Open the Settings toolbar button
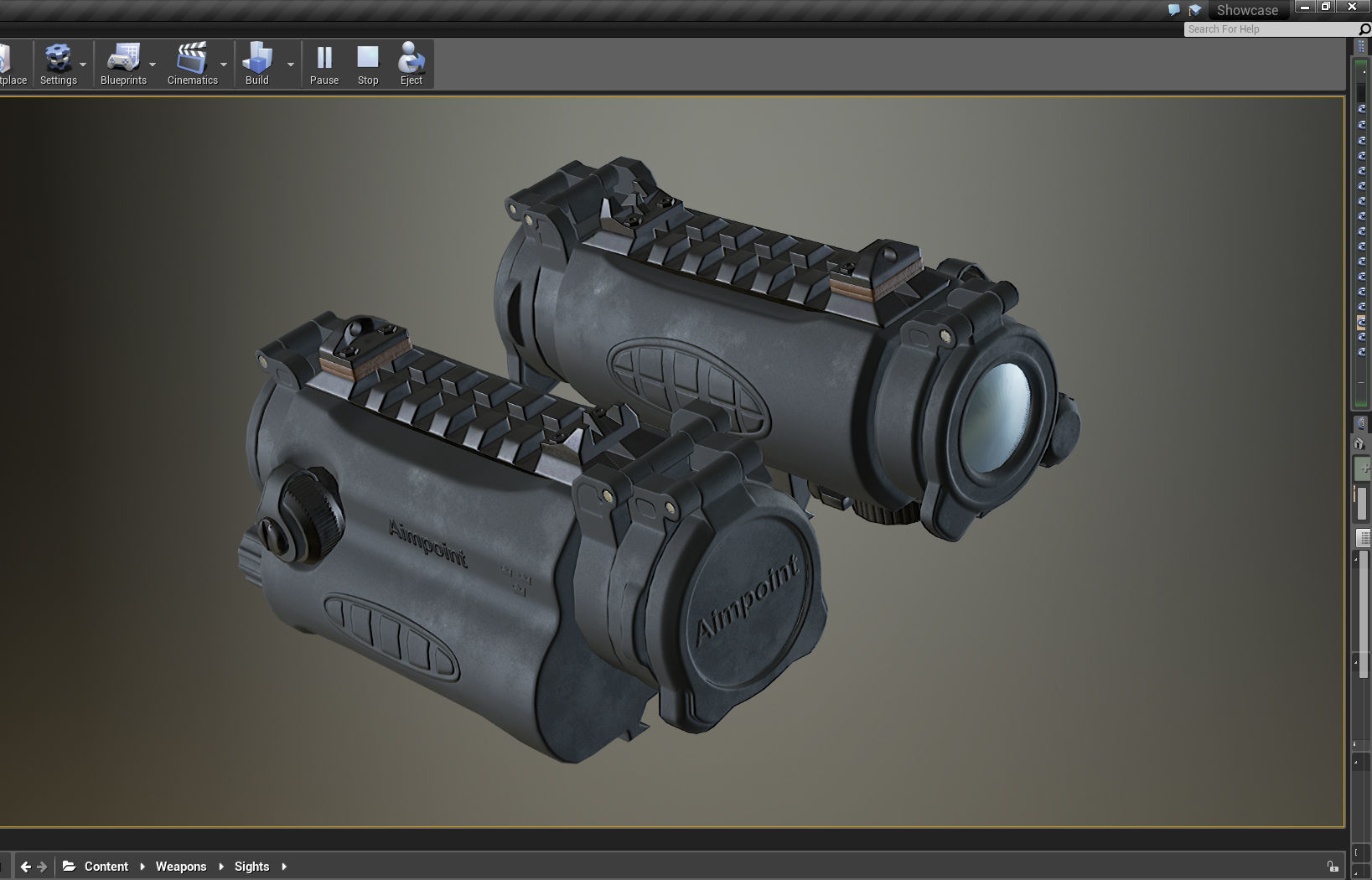 (x=58, y=65)
